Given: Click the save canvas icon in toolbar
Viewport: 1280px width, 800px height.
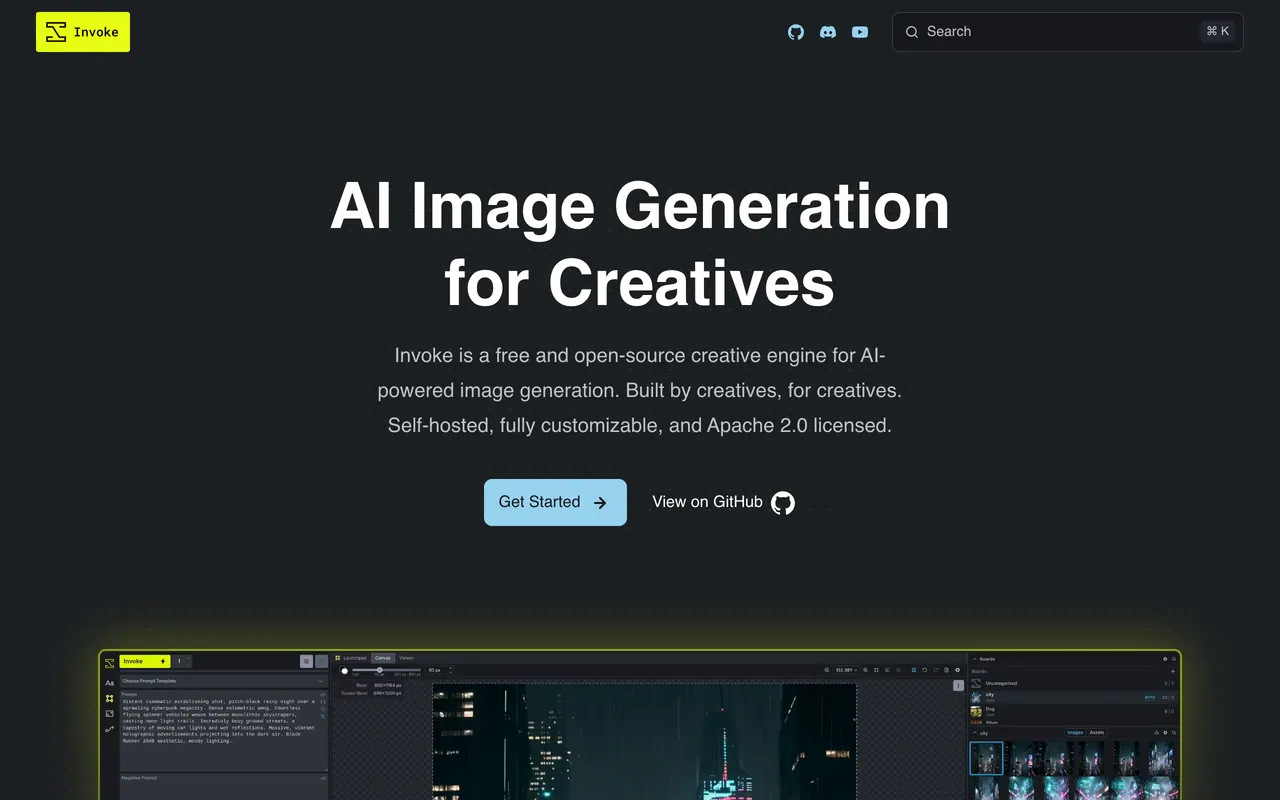Looking at the screenshot, I should click(947, 670).
